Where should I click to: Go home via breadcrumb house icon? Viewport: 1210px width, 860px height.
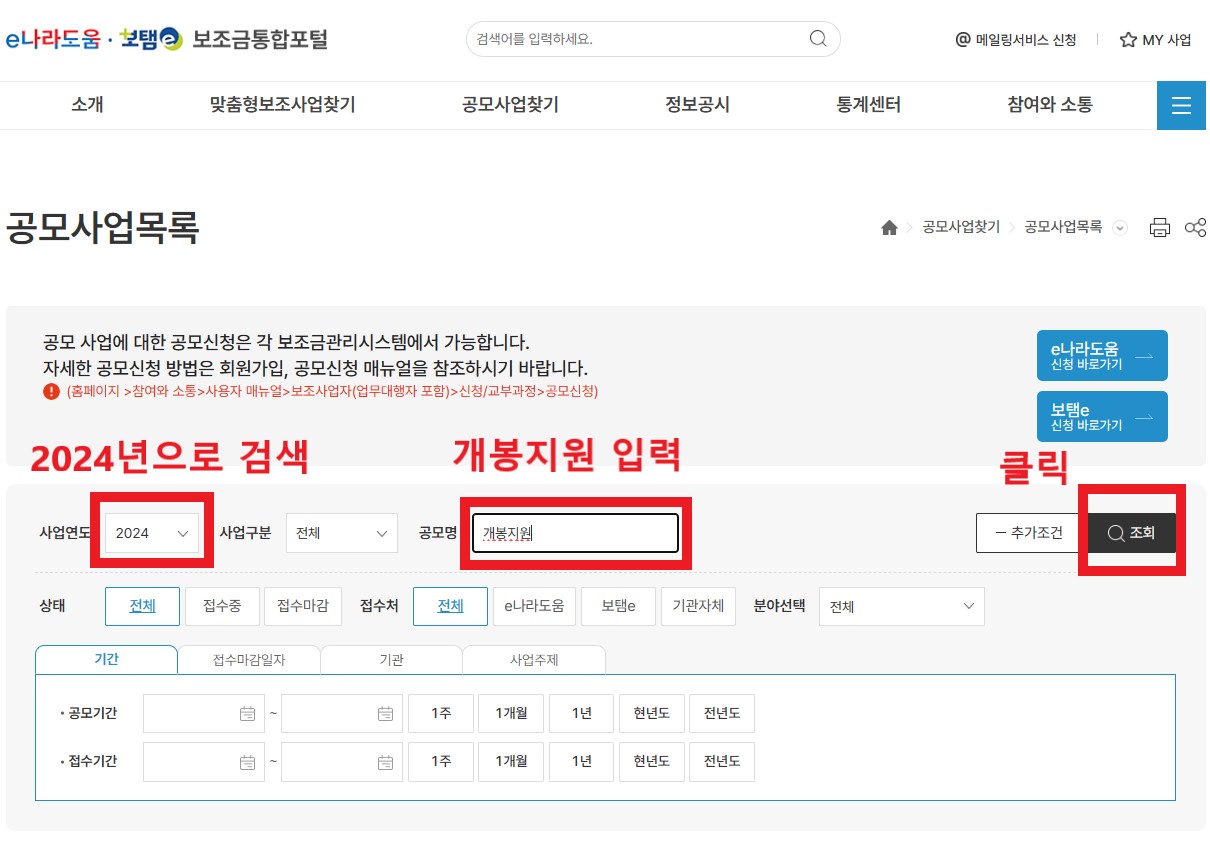(x=889, y=228)
